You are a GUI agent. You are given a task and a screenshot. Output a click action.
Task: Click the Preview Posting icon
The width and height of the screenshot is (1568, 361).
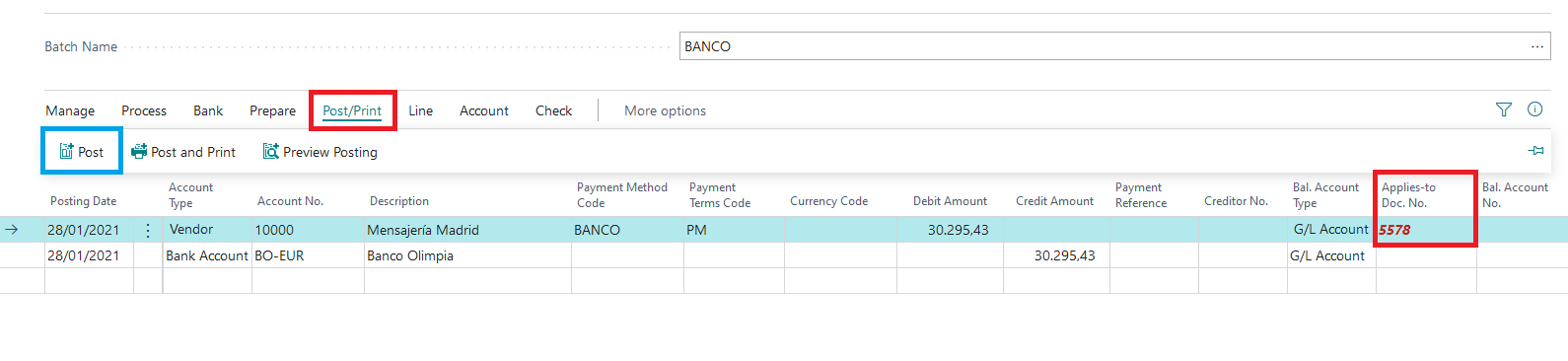point(270,152)
